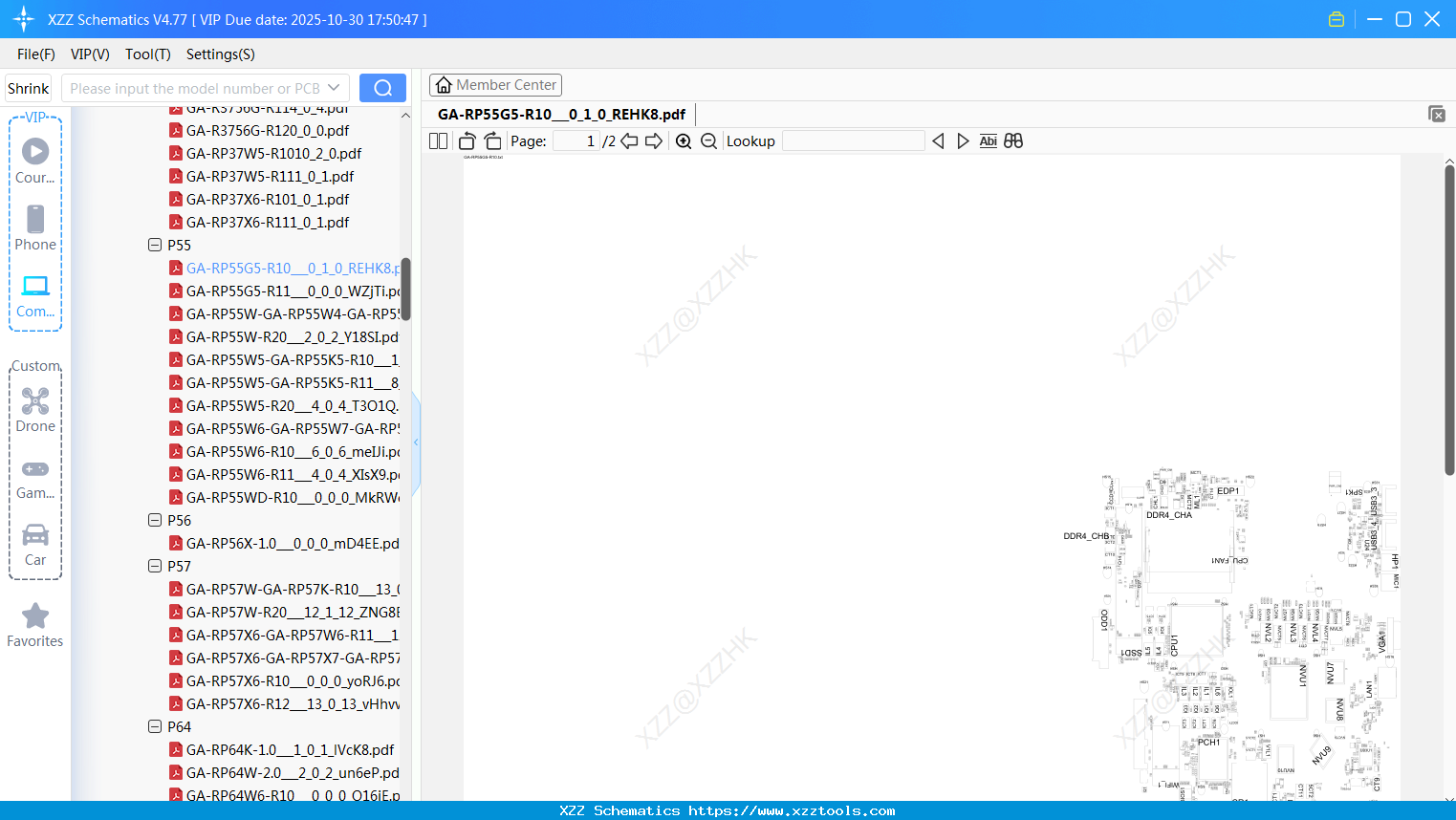Select the Computer category
Screen dimensions: 1456x820
(35, 295)
